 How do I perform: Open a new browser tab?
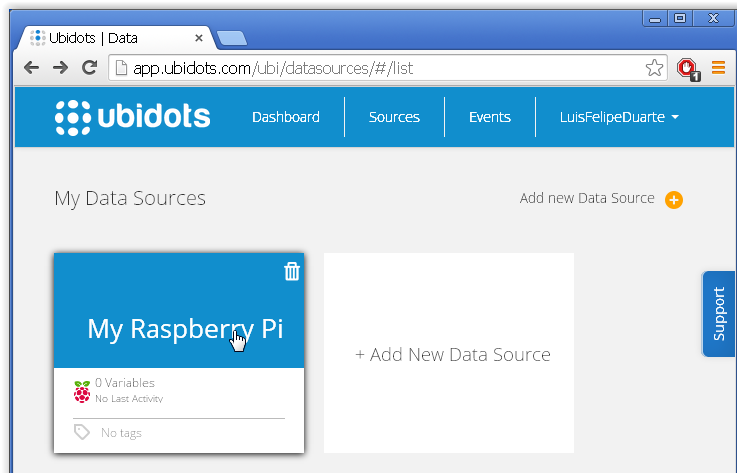pos(232,38)
